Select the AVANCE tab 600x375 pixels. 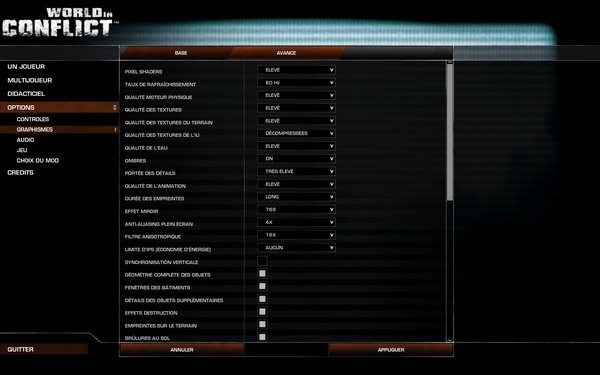tap(286, 53)
